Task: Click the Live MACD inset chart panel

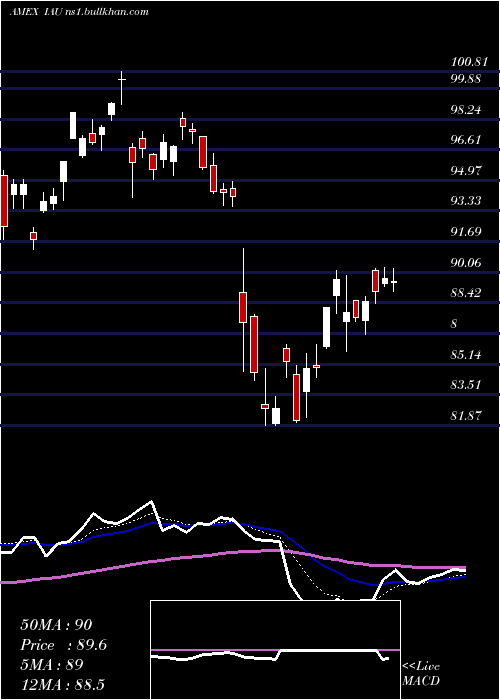Action: tap(275, 650)
